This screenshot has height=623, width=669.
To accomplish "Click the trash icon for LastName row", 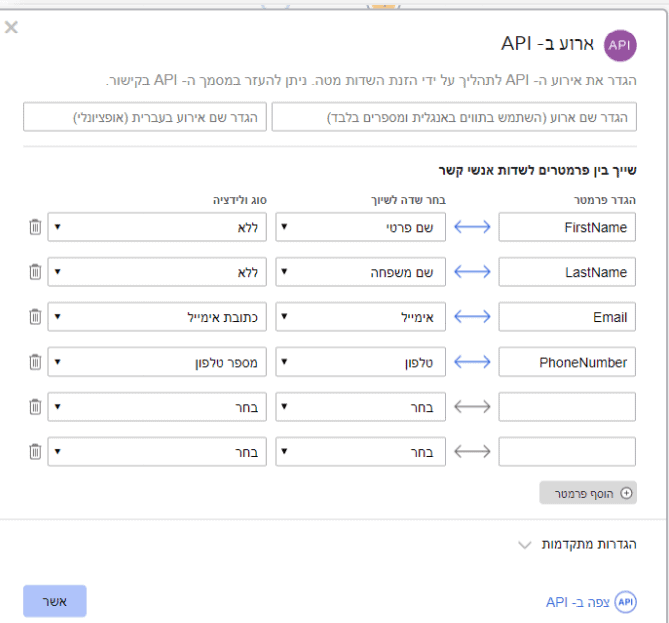I will (x=35, y=272).
